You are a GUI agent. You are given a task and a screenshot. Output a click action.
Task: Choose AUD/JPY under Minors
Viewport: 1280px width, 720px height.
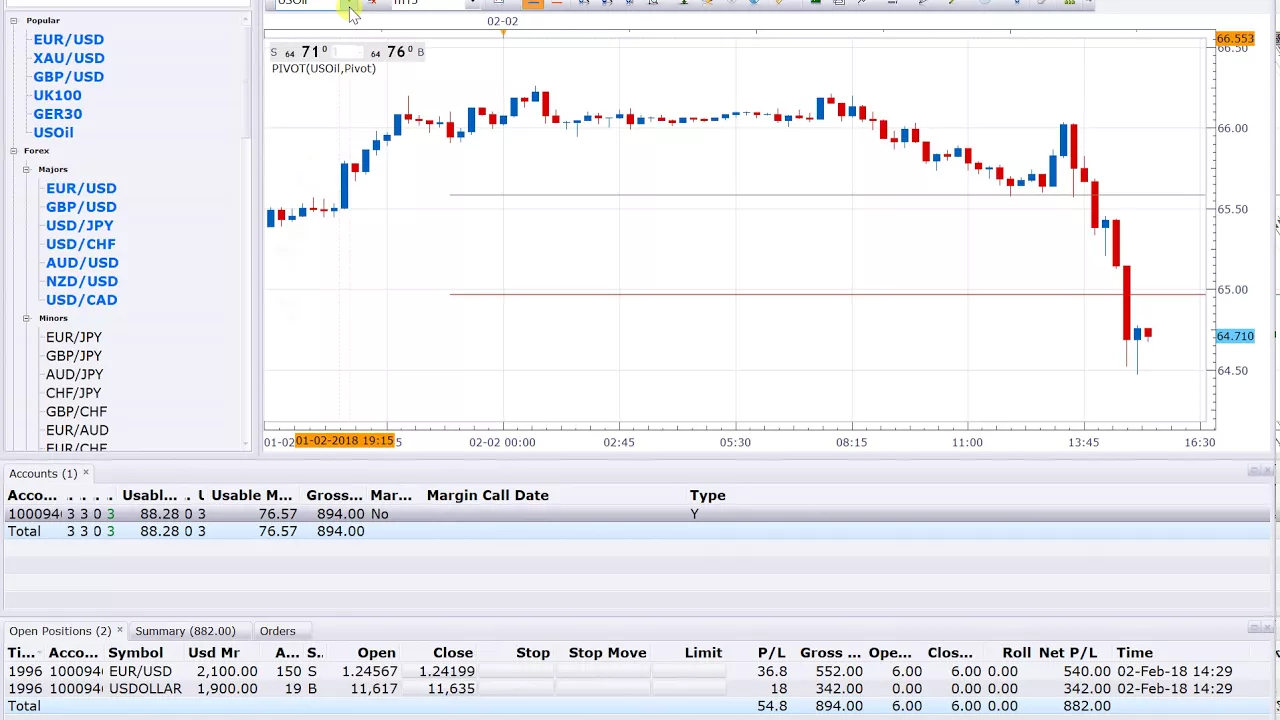74,375
